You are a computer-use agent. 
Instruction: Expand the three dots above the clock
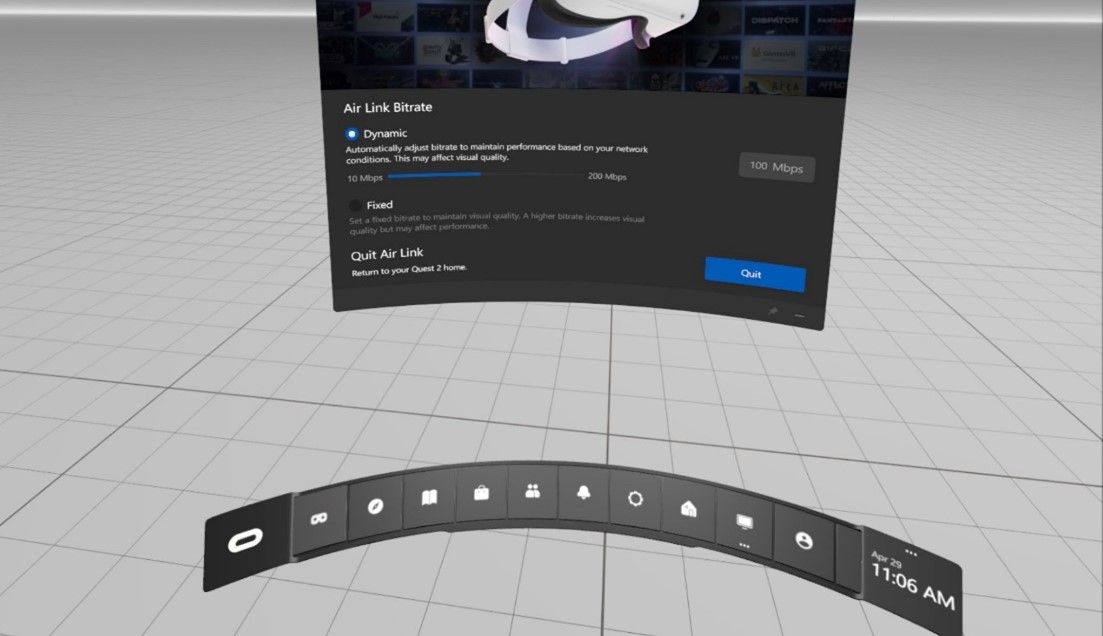click(910, 551)
